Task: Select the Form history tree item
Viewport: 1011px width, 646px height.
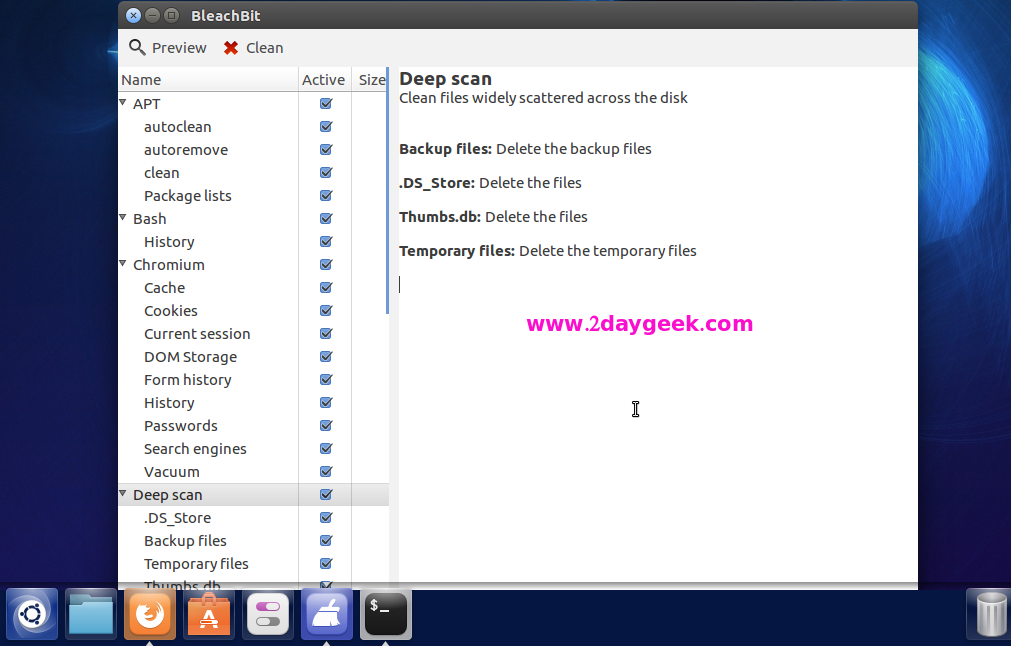Action: [x=188, y=380]
